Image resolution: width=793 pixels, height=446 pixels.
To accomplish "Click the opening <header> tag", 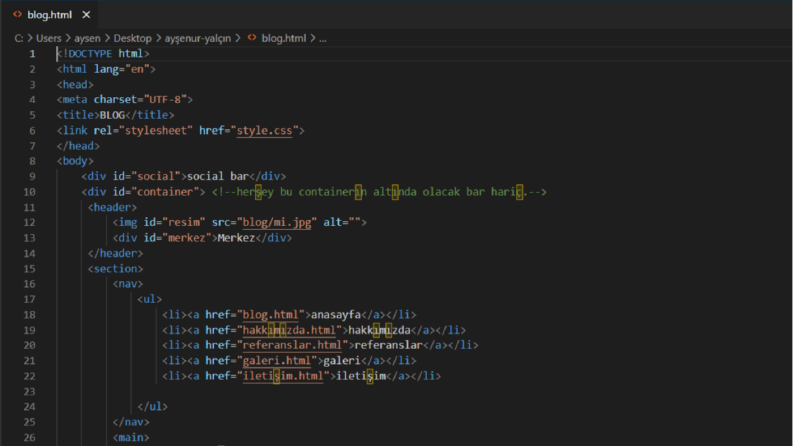I will point(112,207).
